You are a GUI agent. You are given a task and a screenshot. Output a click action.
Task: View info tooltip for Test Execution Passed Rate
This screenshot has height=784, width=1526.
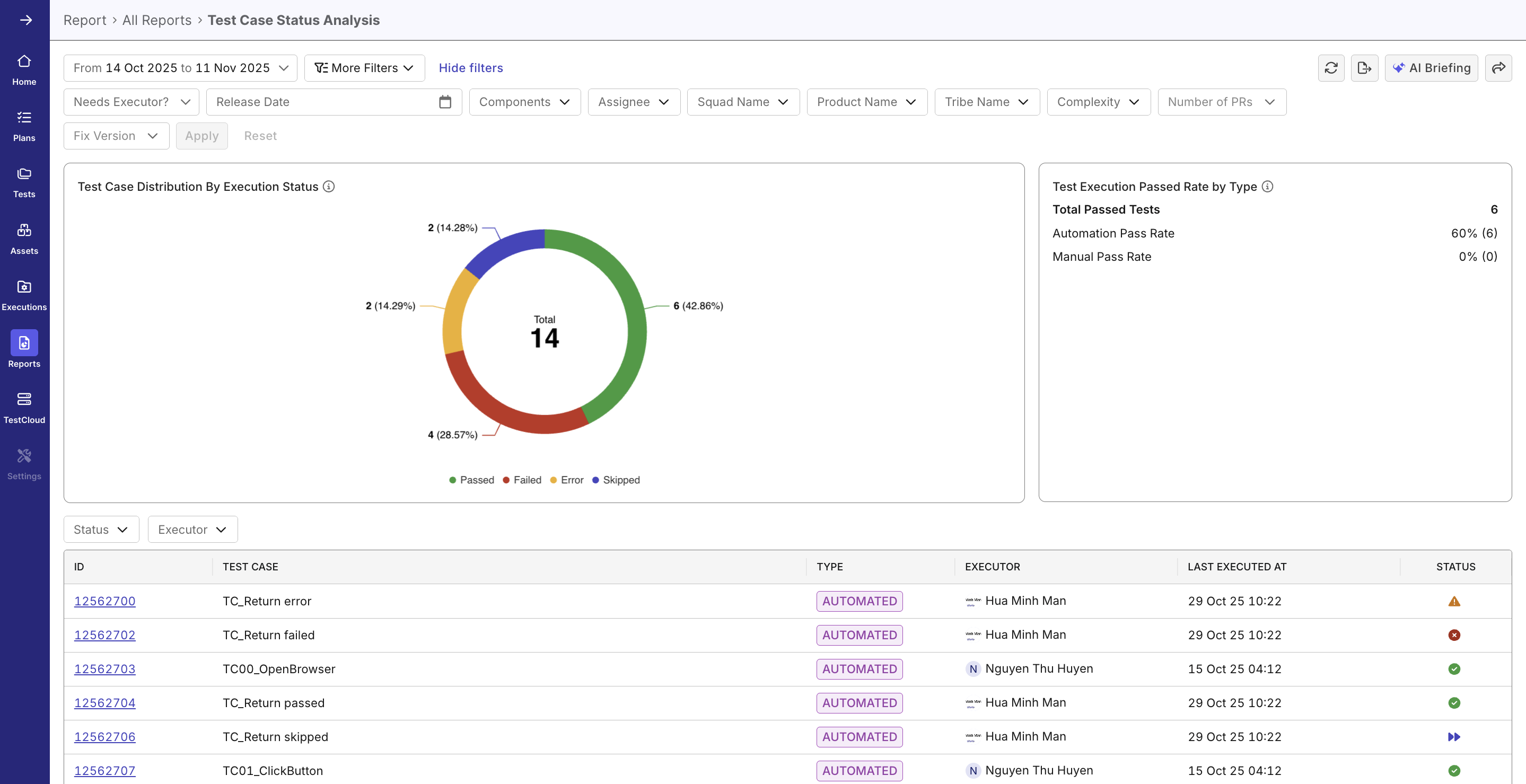point(1268,186)
